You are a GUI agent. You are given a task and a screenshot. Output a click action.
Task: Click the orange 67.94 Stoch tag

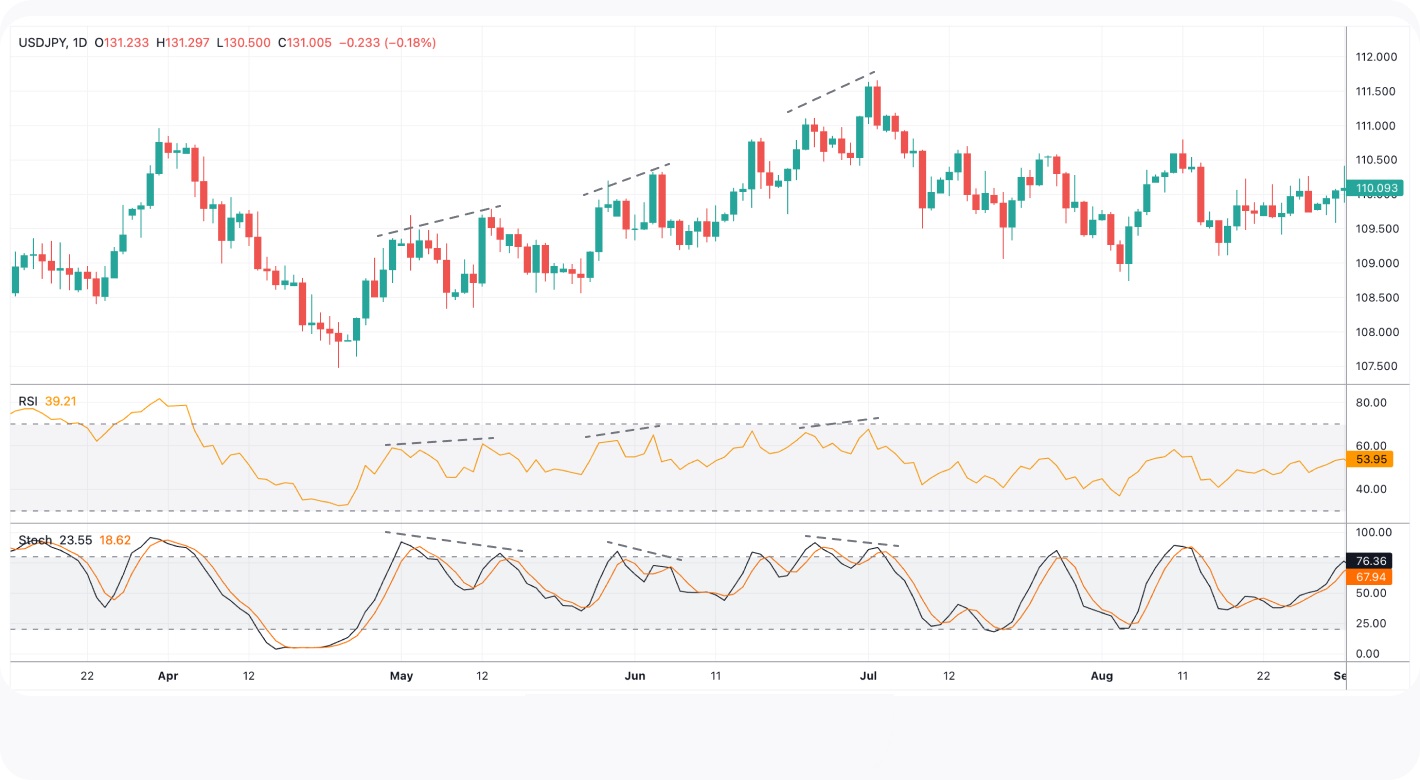[1368, 577]
